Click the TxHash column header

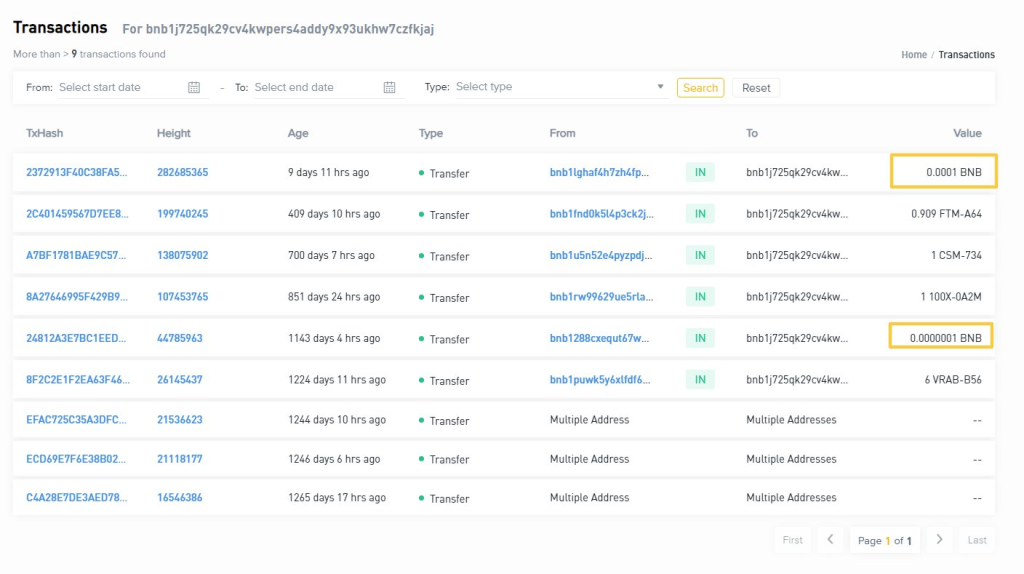tap(44, 133)
